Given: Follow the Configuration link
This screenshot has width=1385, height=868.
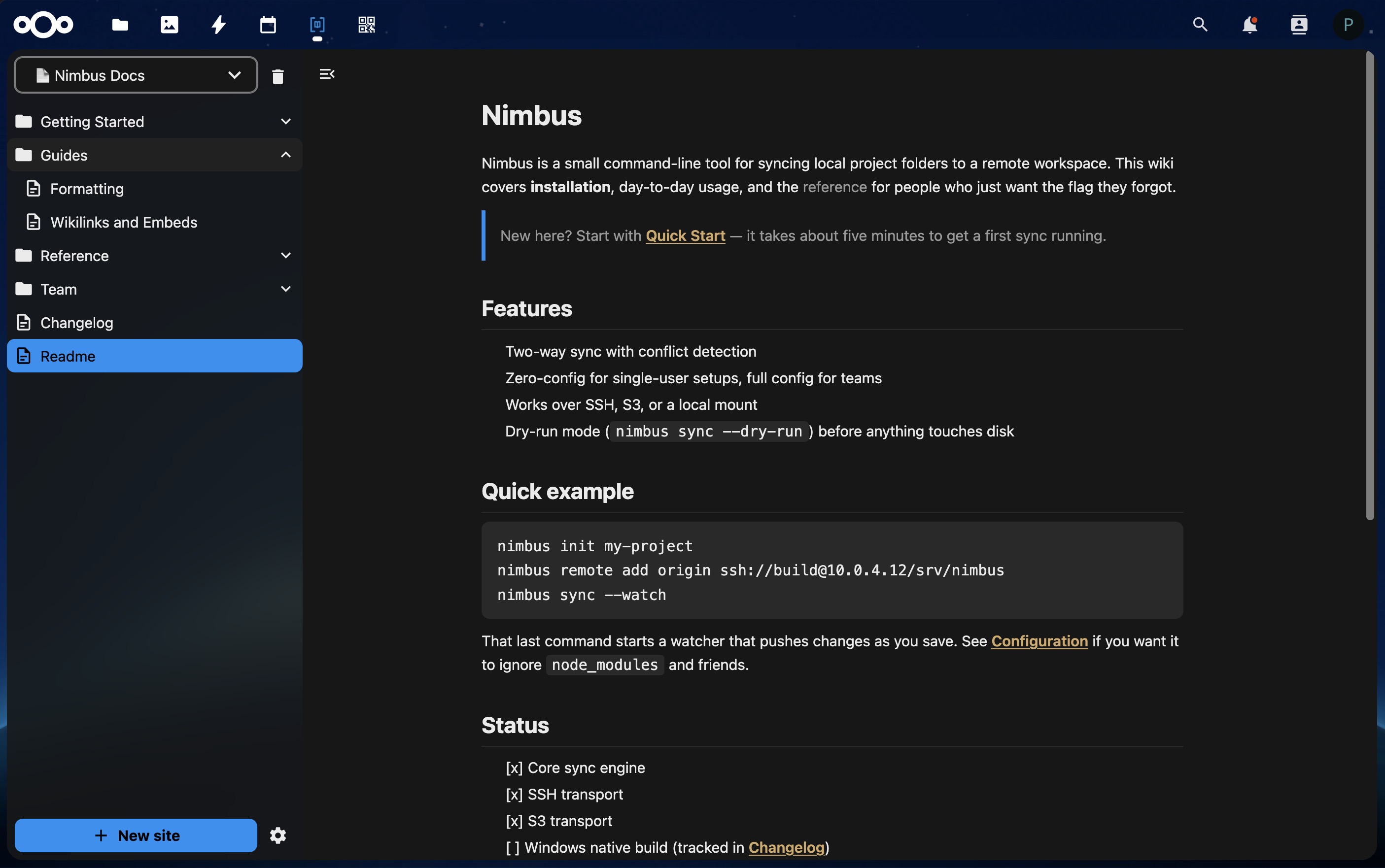Looking at the screenshot, I should 1039,641.
